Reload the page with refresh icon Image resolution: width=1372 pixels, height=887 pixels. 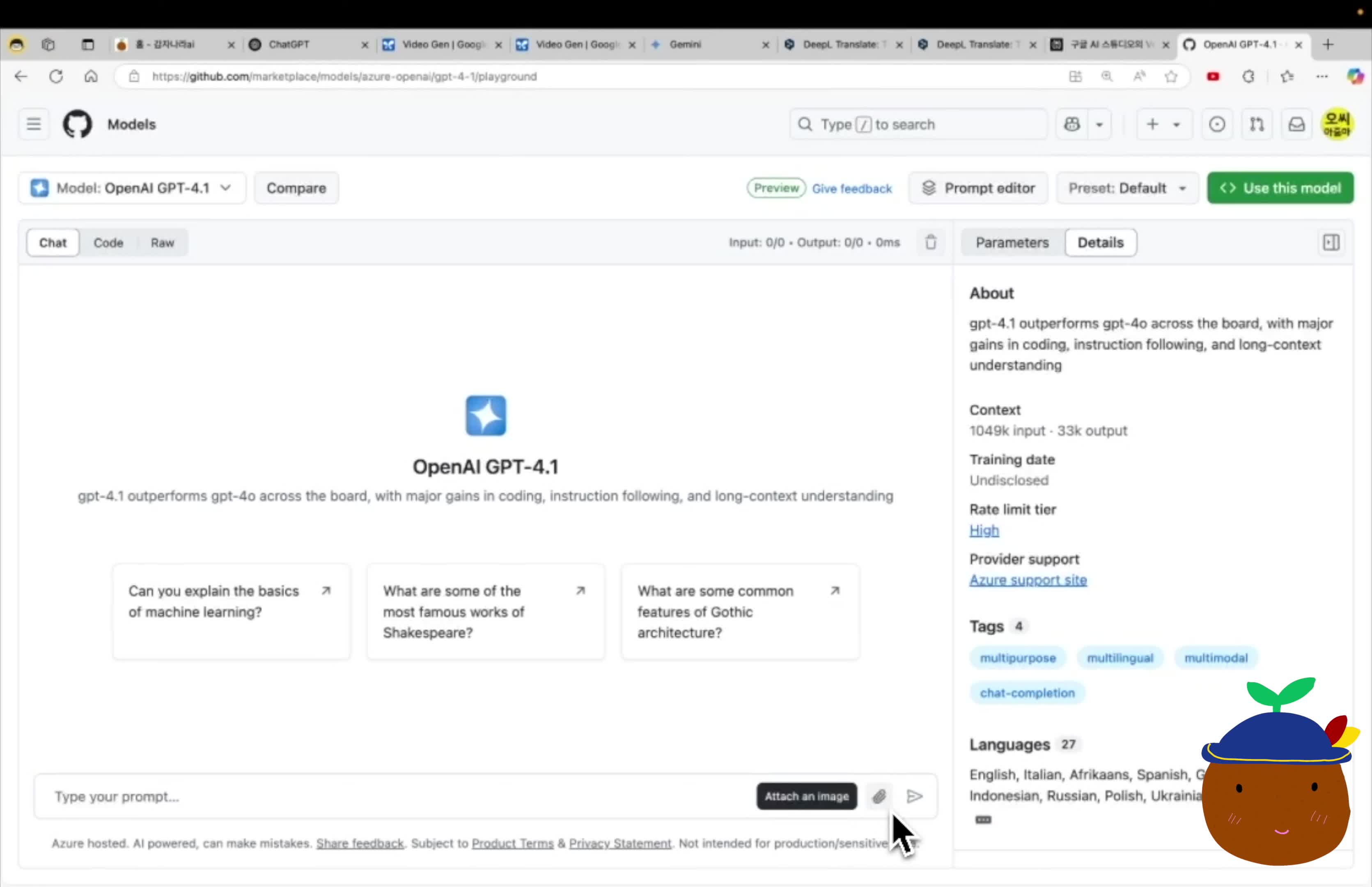[56, 77]
